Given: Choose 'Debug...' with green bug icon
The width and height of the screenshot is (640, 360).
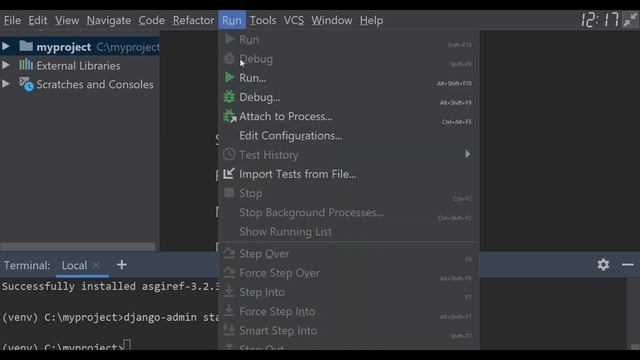Looking at the screenshot, I should point(349,97).
